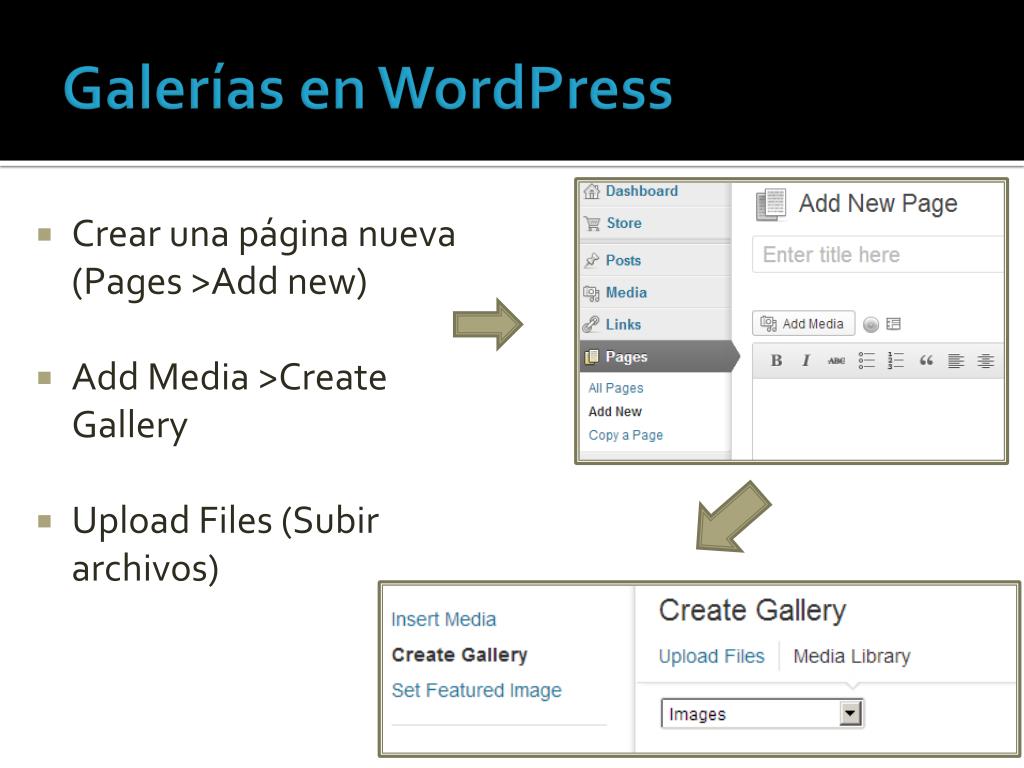This screenshot has height=768, width=1024.
Task: Click the Dashboard house icon
Action: pos(592,191)
